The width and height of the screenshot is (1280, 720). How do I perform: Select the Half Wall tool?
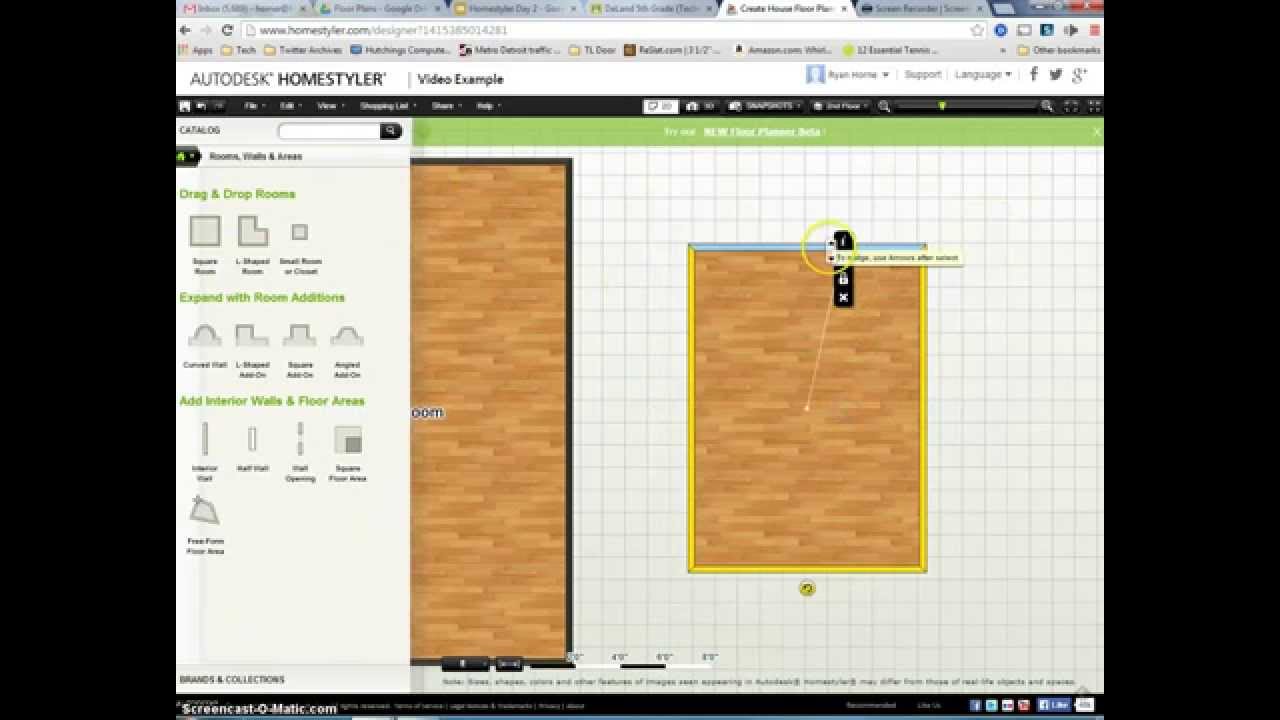tap(252, 439)
